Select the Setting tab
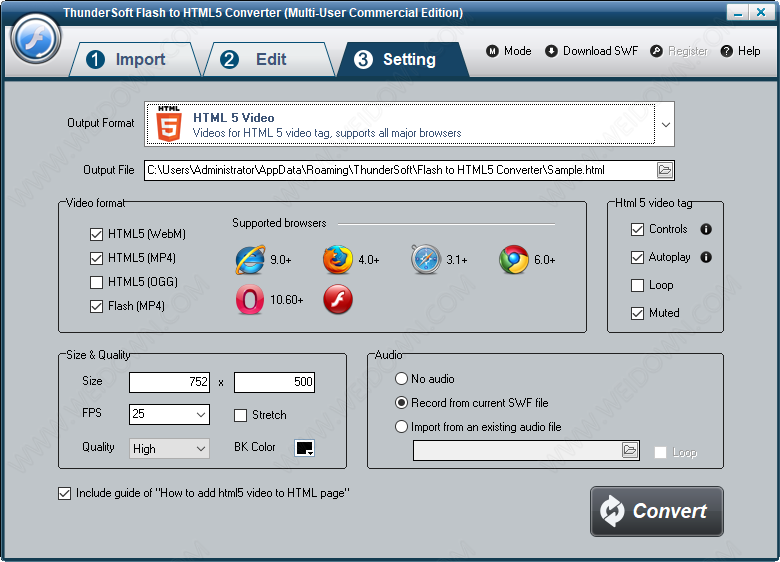Viewport: 780px width, 562px height. [403, 59]
